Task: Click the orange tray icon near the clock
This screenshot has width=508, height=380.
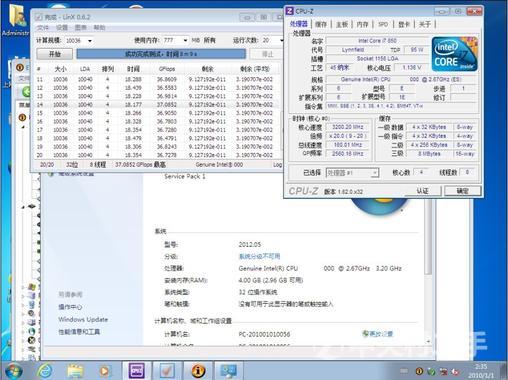Action: pyautogui.click(x=419, y=371)
